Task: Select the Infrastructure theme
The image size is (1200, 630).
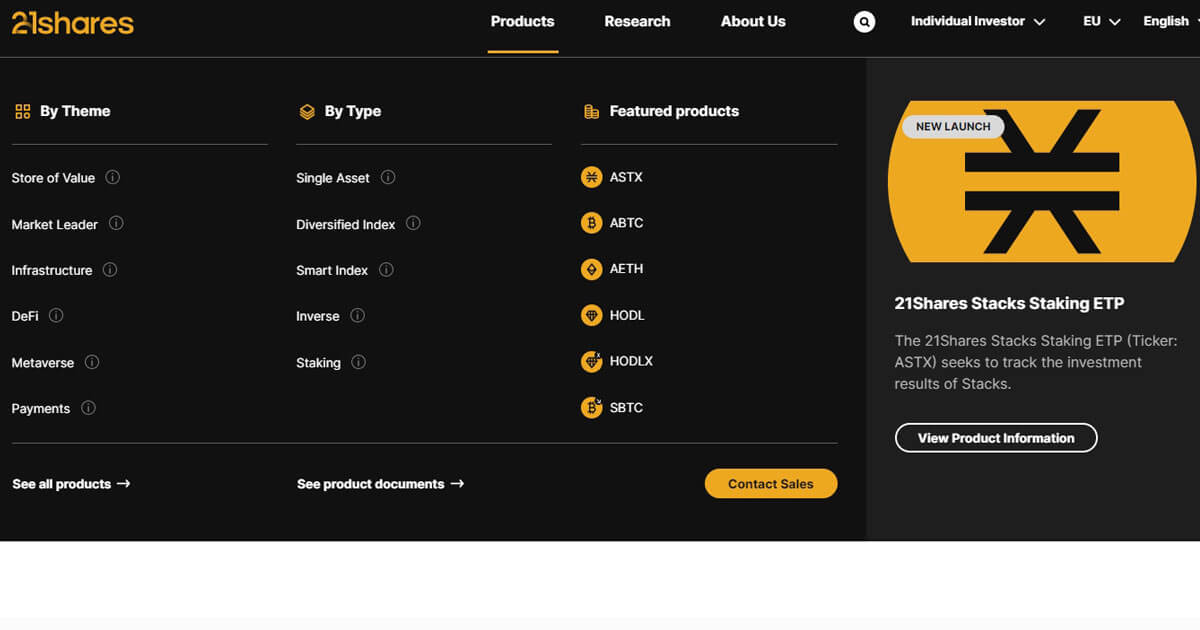Action: point(51,270)
